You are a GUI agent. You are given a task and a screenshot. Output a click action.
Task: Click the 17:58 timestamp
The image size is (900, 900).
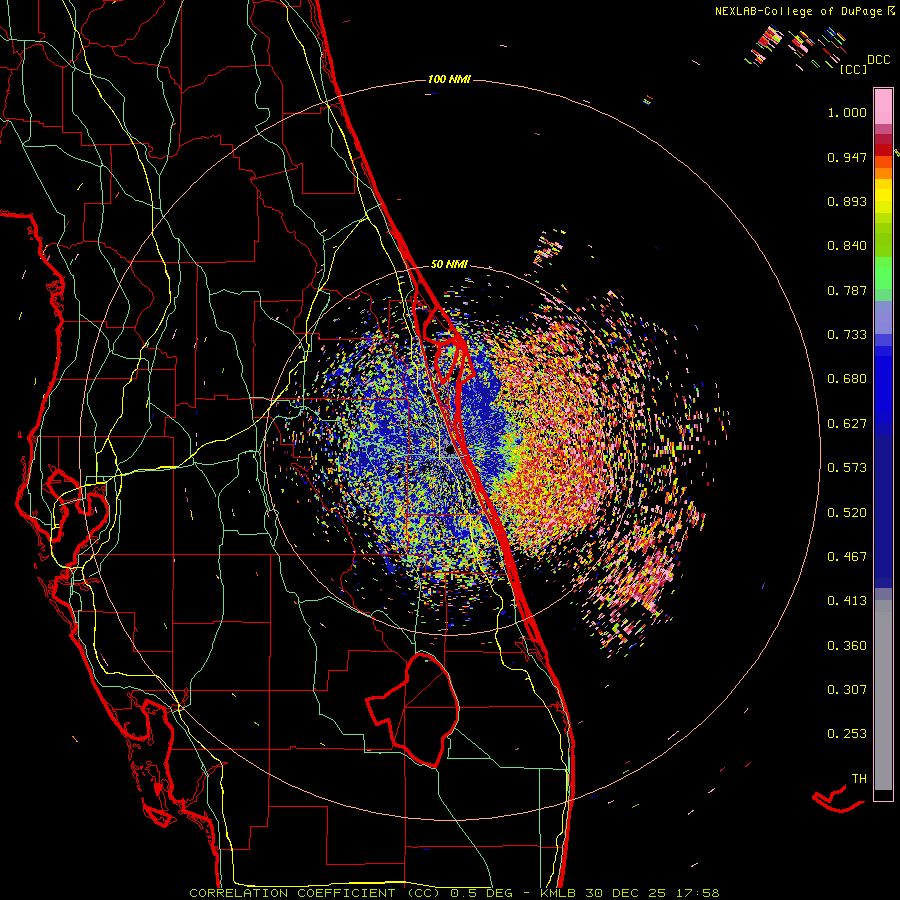tap(698, 893)
